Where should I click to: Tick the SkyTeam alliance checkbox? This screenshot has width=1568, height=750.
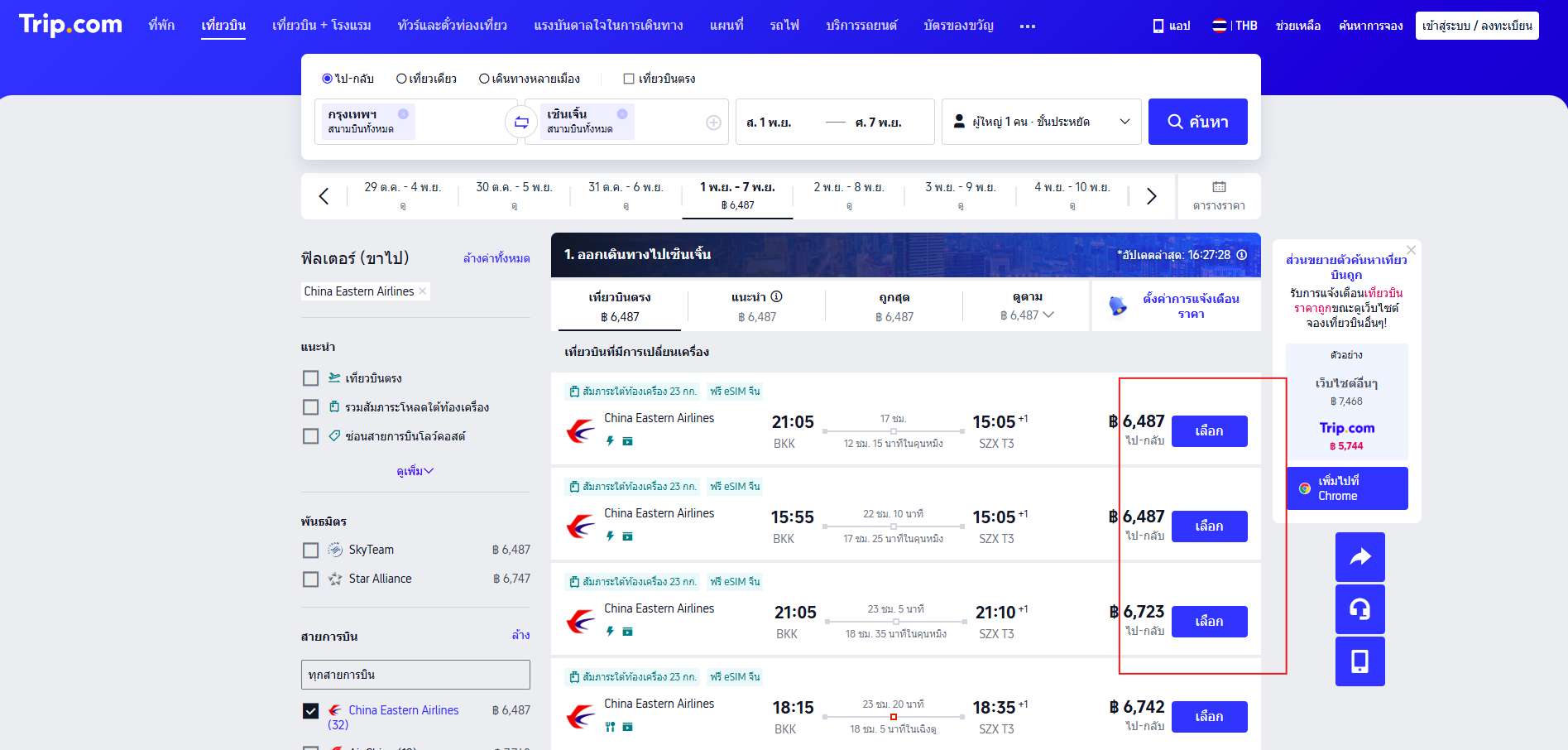point(311,550)
